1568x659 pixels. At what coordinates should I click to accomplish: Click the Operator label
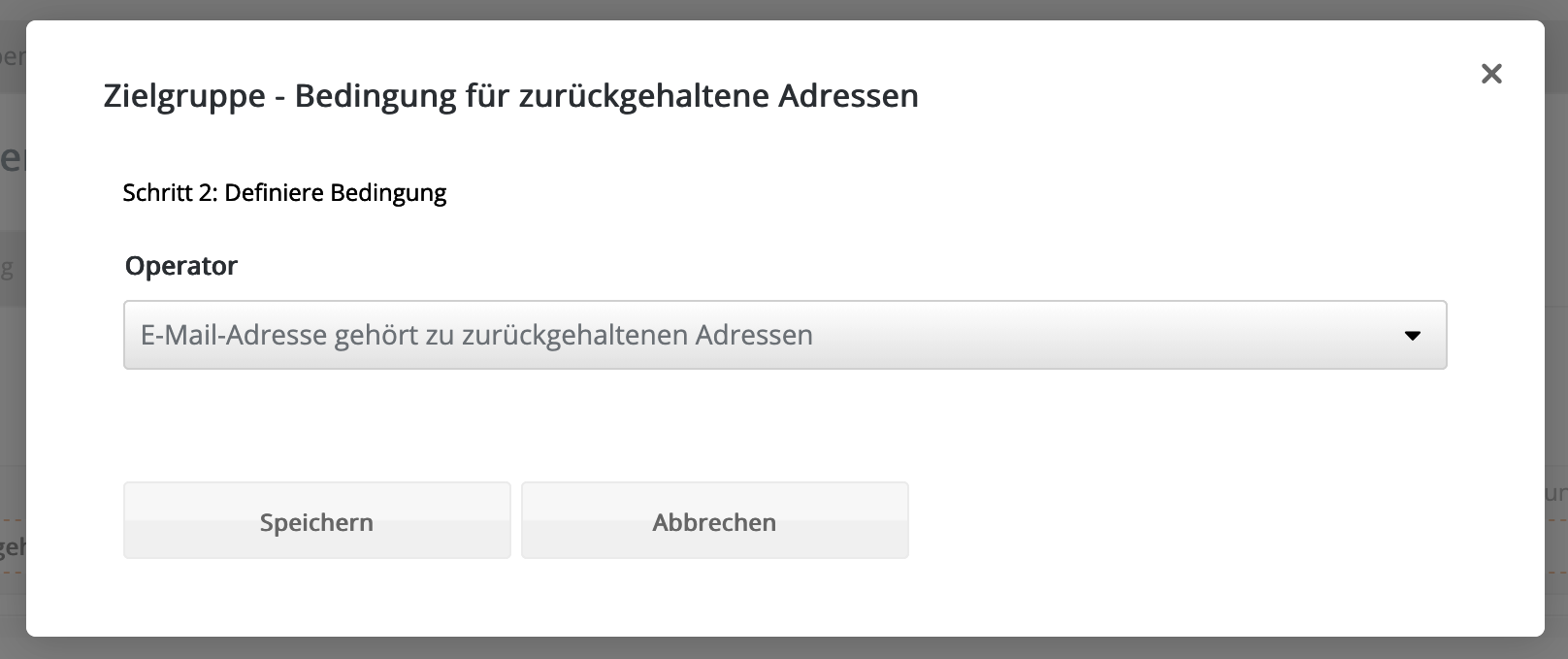[x=181, y=266]
